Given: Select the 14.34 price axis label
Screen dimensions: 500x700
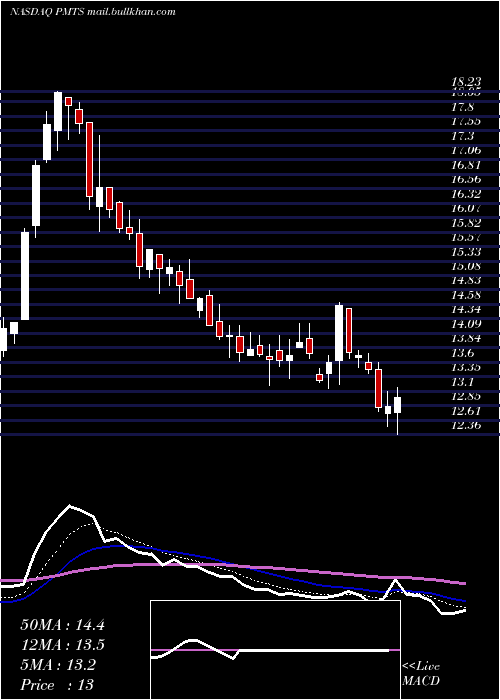Looking at the screenshot, I should pyautogui.click(x=466, y=309).
